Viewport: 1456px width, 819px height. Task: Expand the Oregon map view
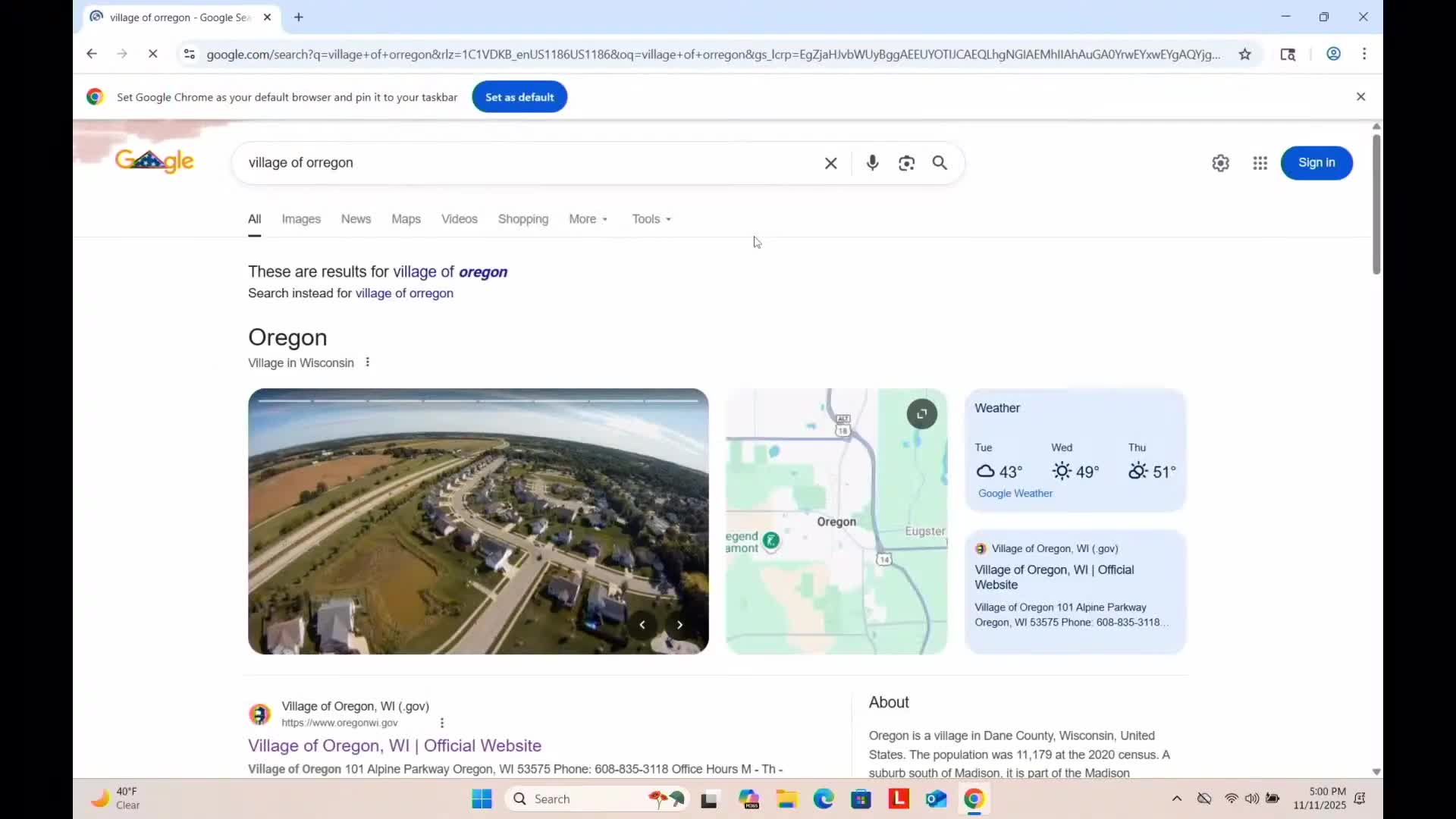coord(921,414)
